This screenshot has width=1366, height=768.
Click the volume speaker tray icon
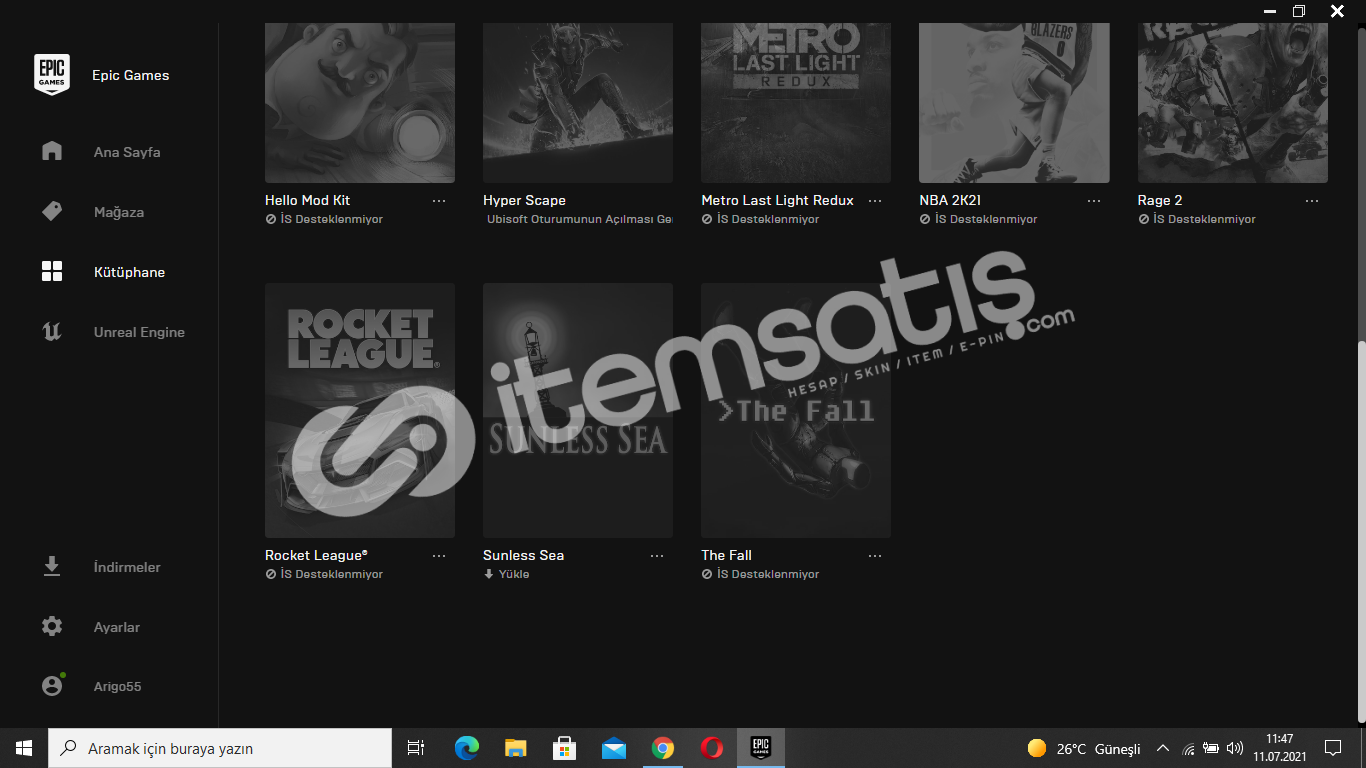click(x=1234, y=748)
